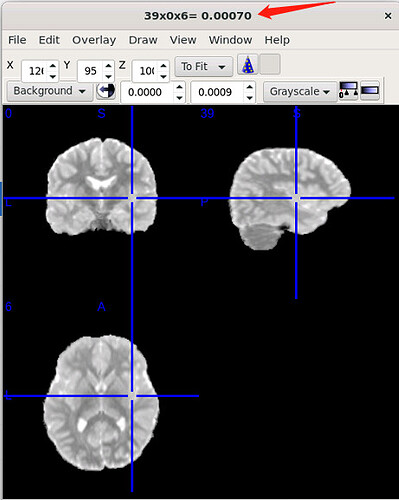This screenshot has height=500, width=399.
Task: Click the color bar display icon
Action: [x=370, y=91]
